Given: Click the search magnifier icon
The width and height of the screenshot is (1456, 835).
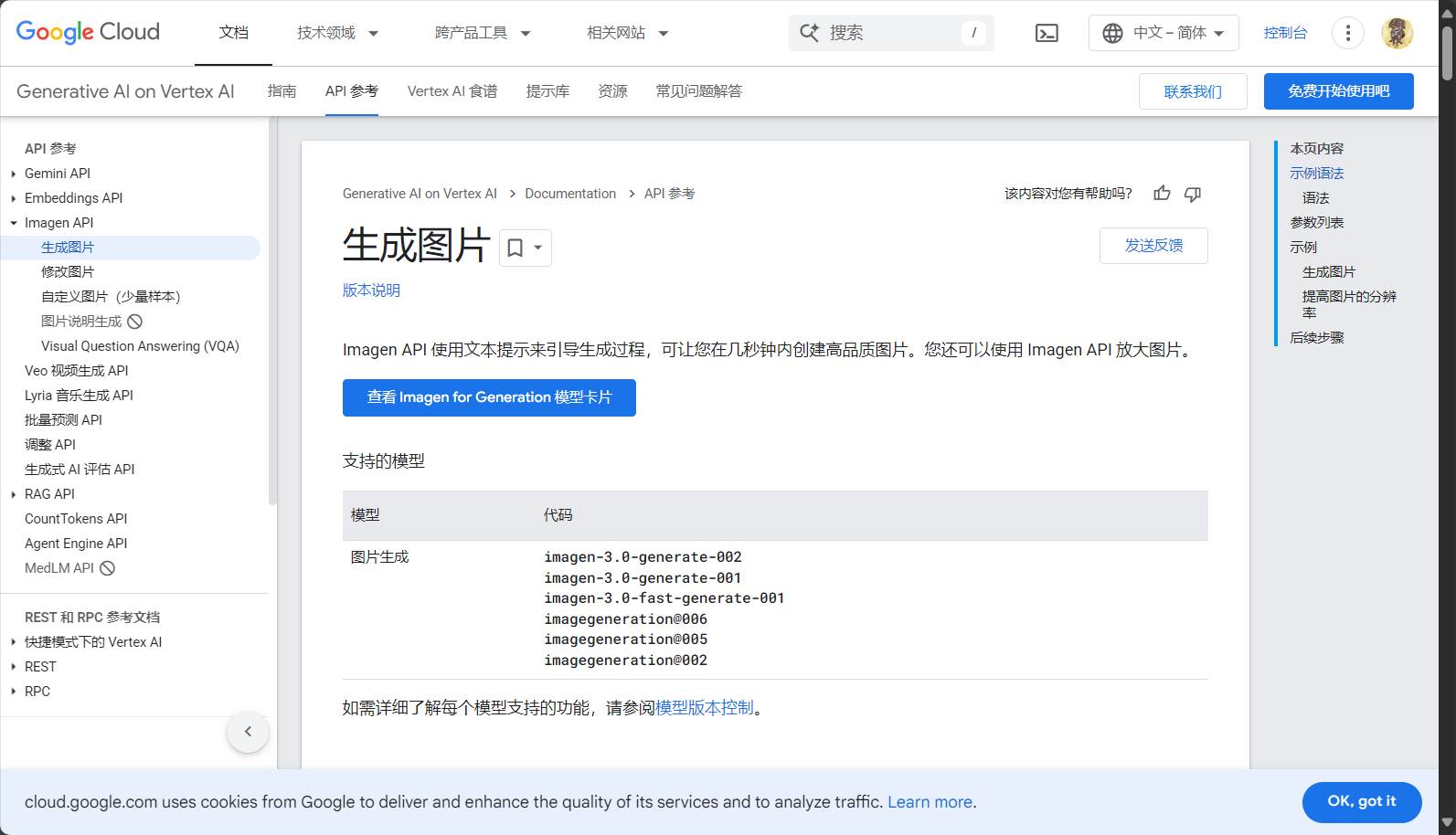Looking at the screenshot, I should (809, 33).
